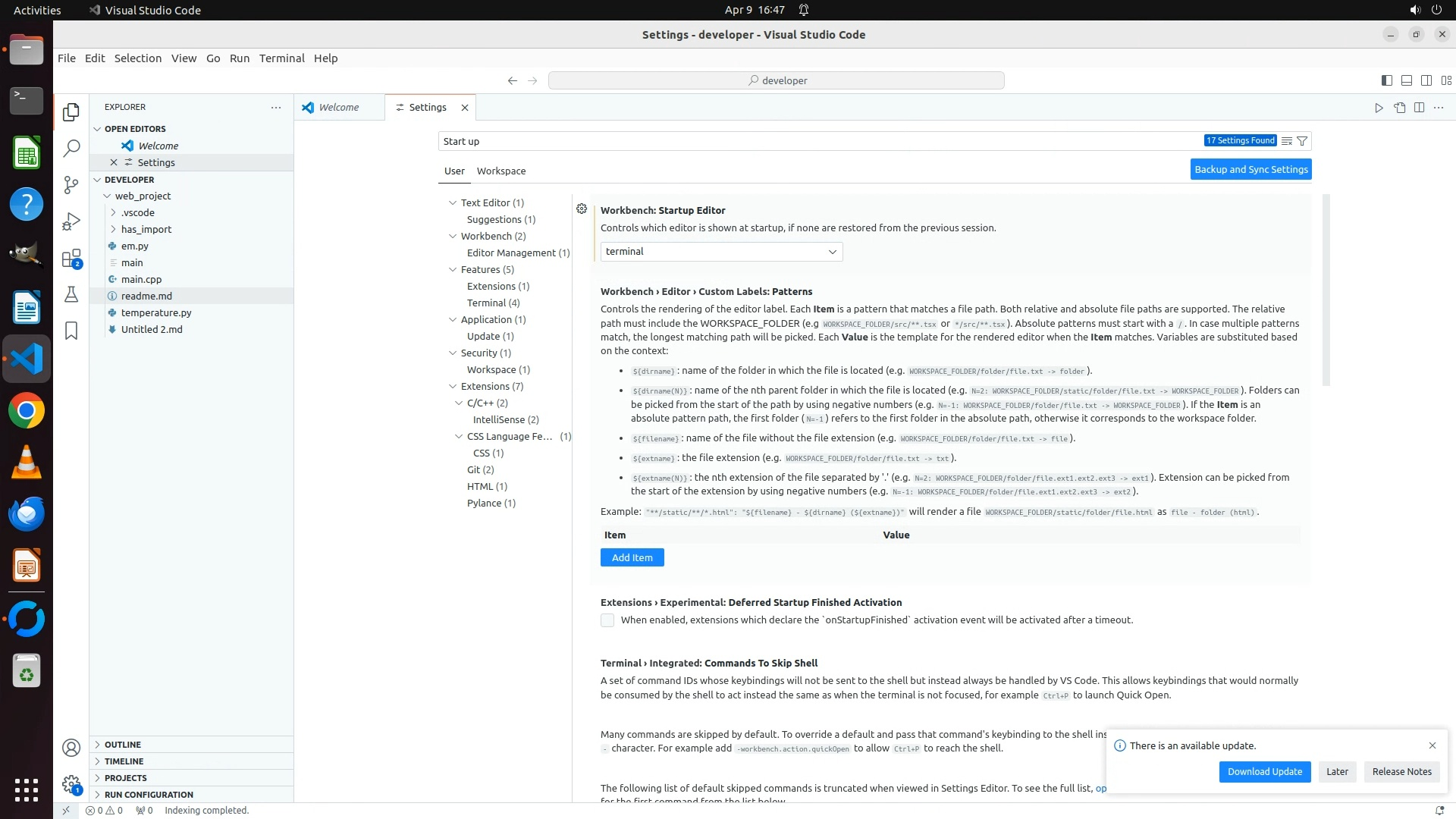Screen dimensions: 1456x819
Task: Clear settings search input icon
Action: pos(1286,141)
